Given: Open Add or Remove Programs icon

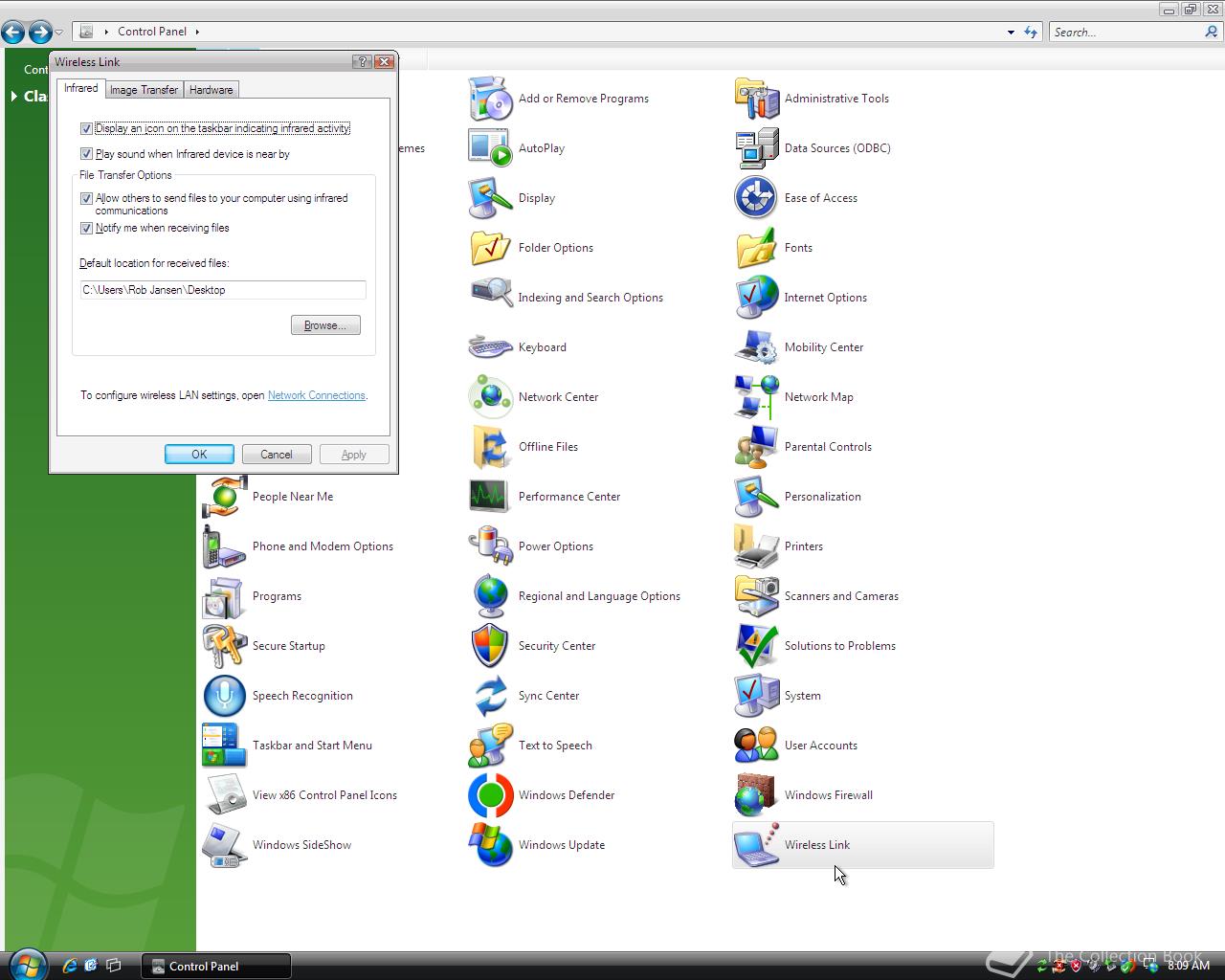Looking at the screenshot, I should point(491,99).
